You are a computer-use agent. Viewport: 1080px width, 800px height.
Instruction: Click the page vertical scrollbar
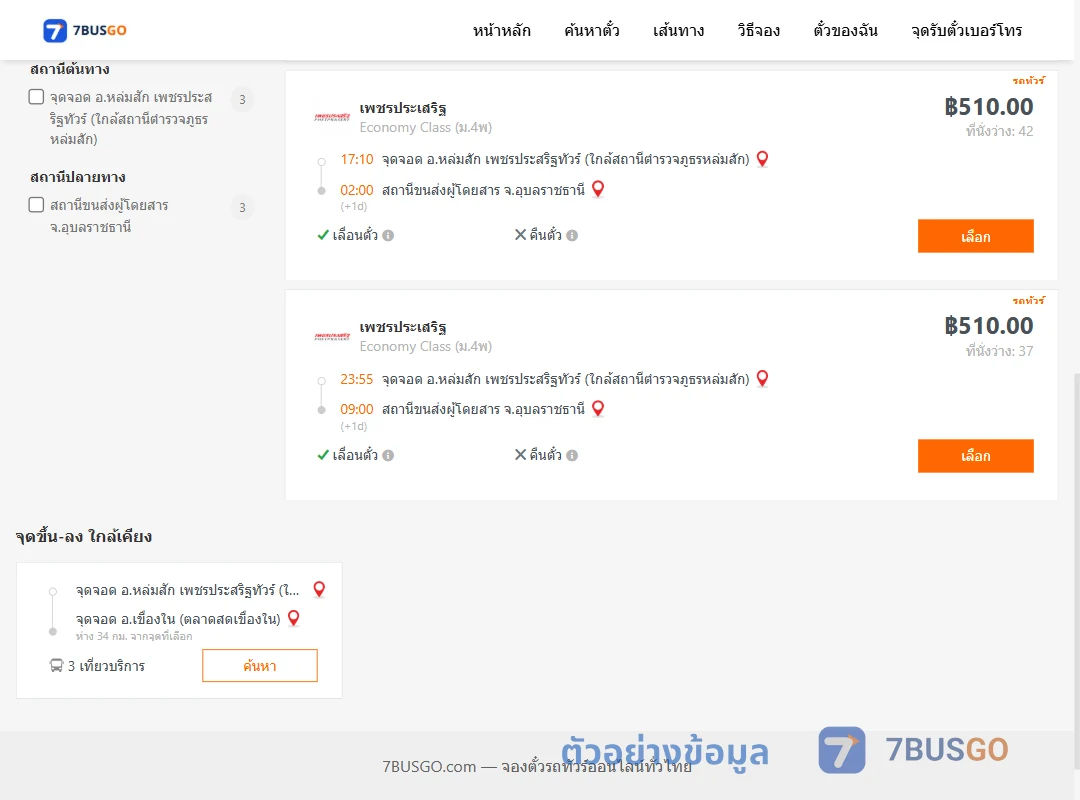click(x=1076, y=572)
